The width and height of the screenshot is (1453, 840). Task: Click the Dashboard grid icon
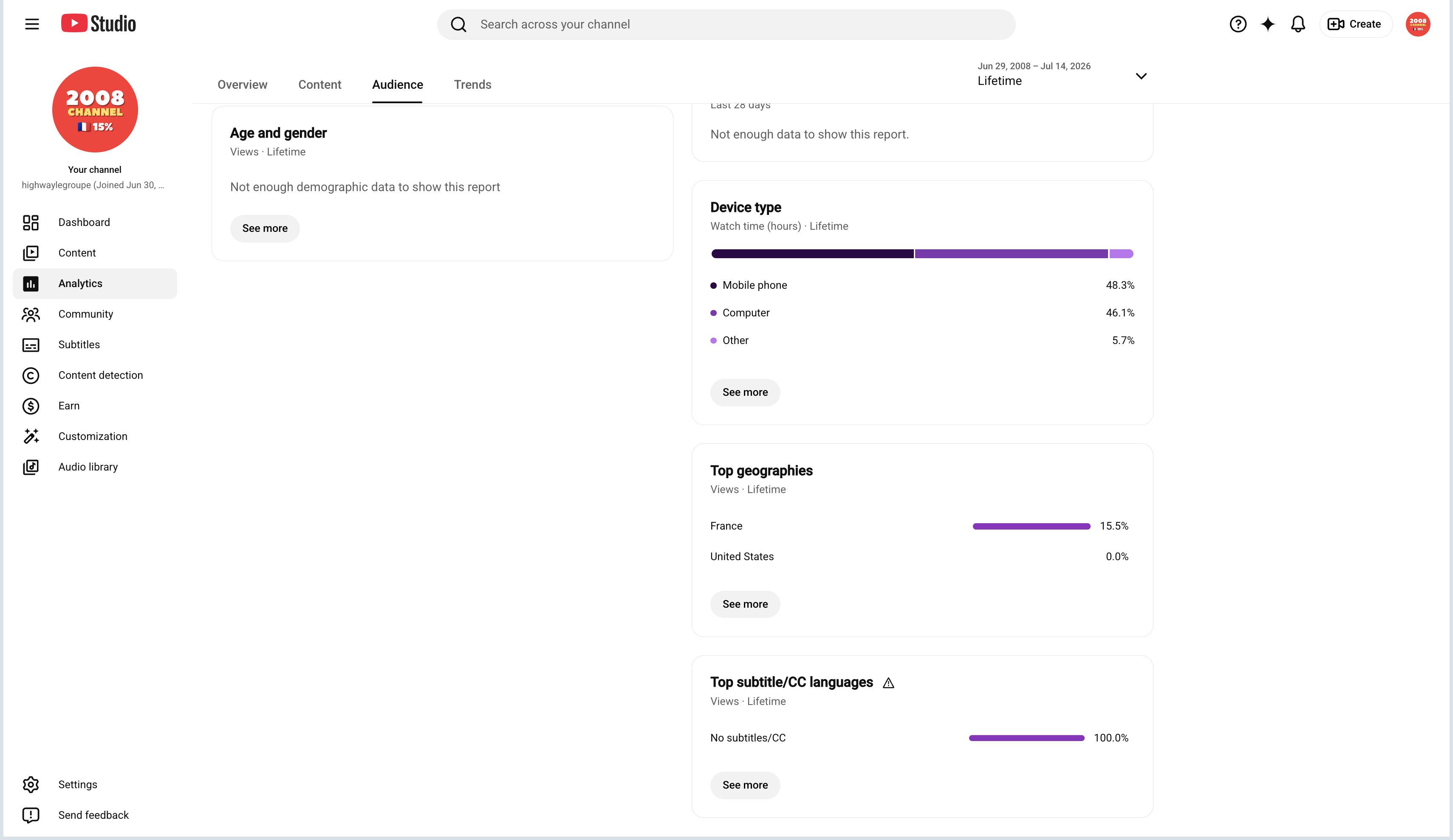point(31,223)
